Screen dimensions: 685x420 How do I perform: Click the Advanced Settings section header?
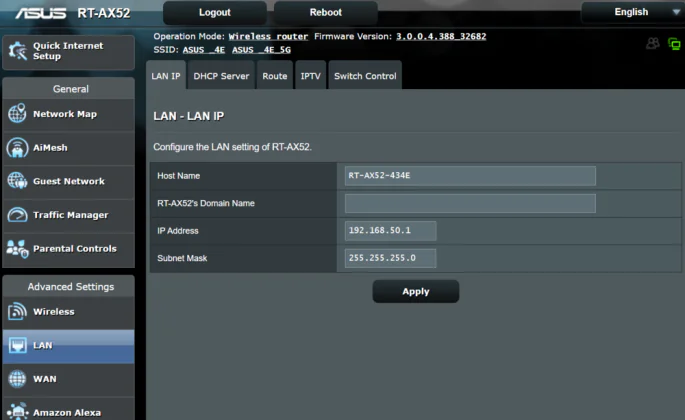pyautogui.click(x=71, y=287)
